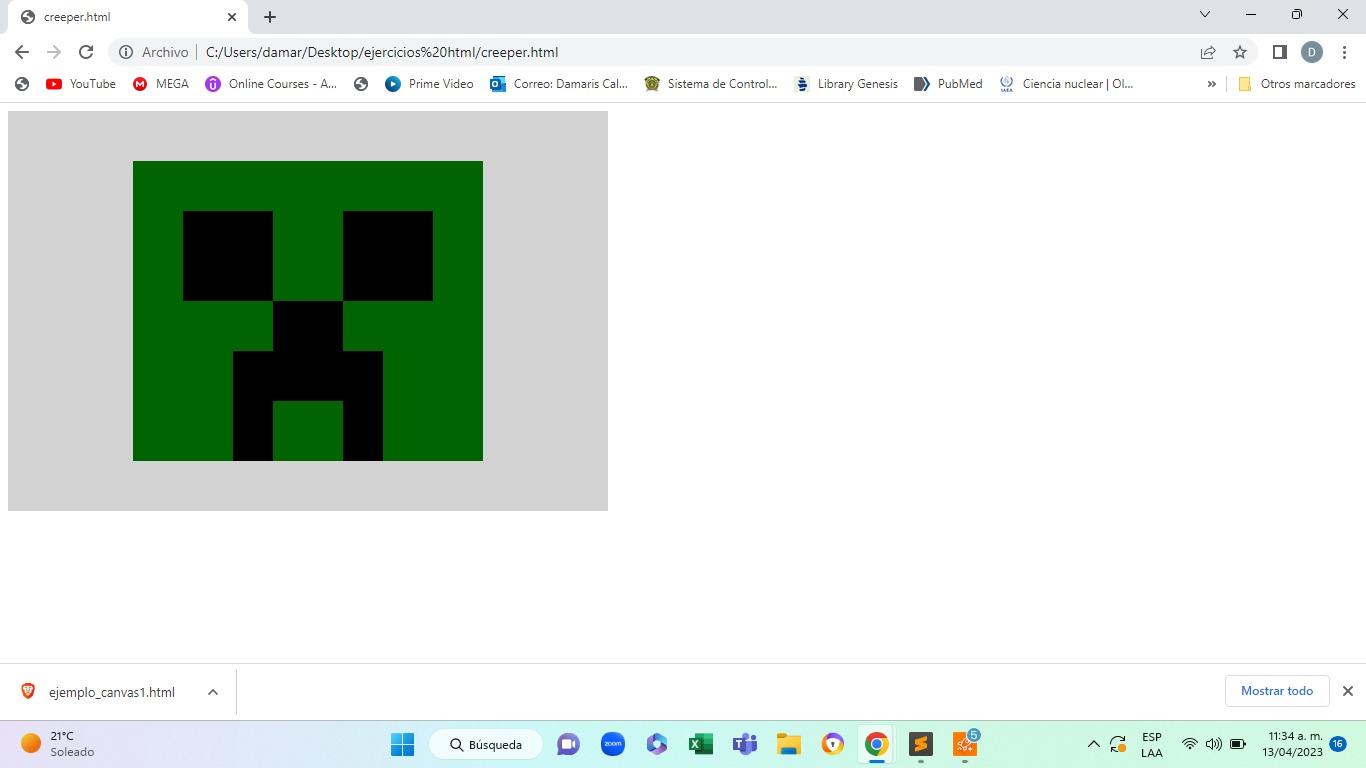Open a new browser tab

[269, 17]
